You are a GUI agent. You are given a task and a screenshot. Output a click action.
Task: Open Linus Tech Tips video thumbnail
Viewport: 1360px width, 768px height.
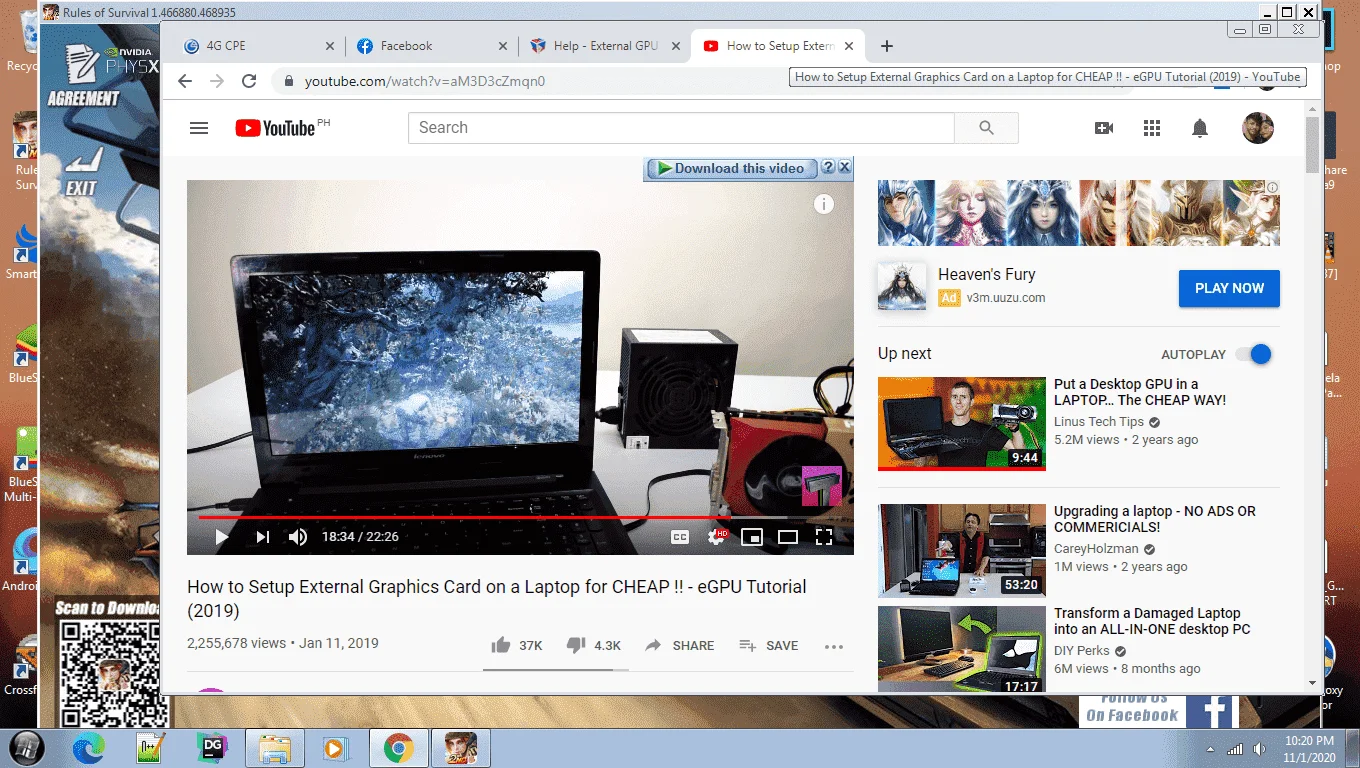[961, 424]
